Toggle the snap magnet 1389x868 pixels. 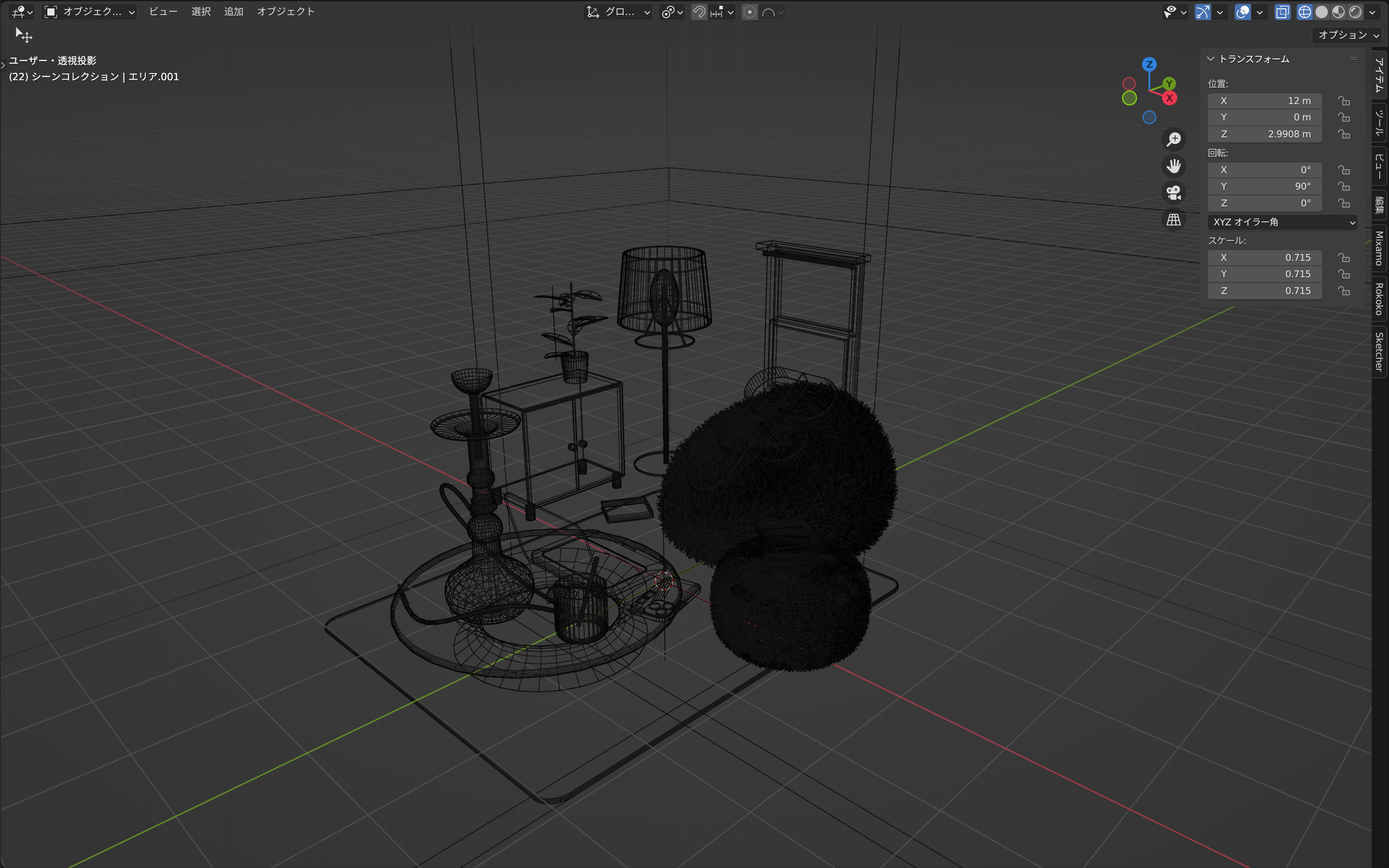699,12
